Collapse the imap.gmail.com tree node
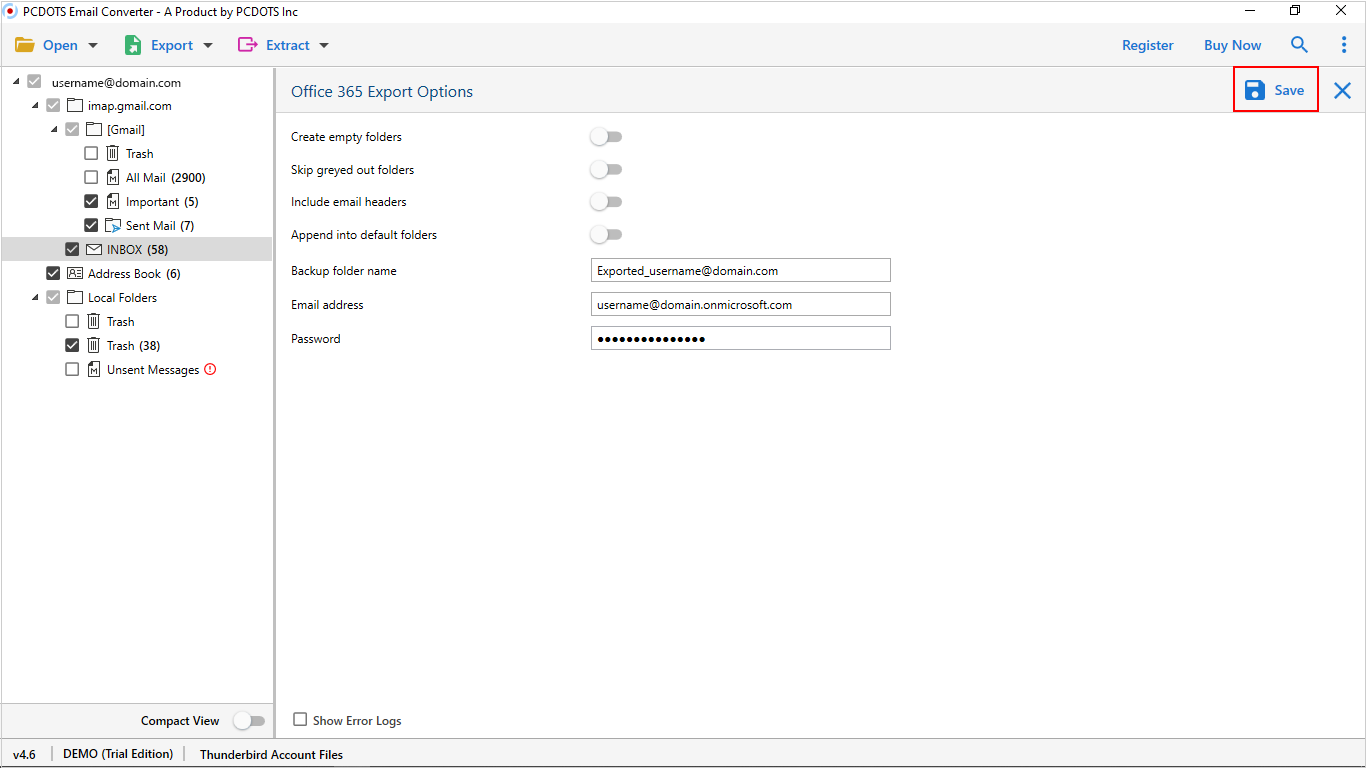Viewport: 1366px width, 768px height. point(35,105)
